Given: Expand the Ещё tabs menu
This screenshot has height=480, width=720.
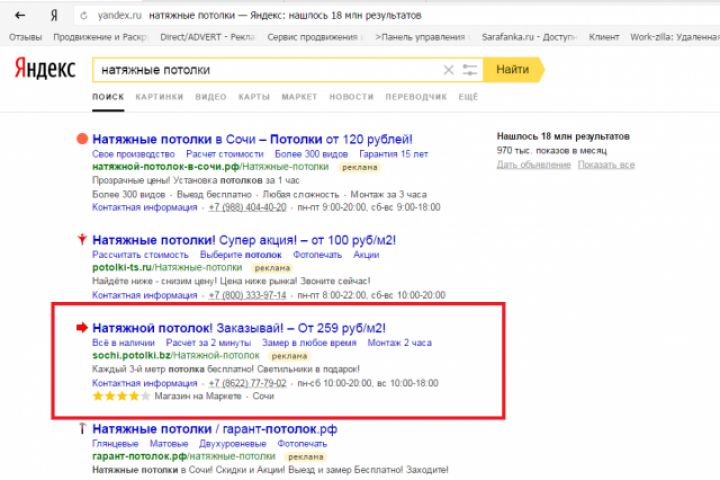Looking at the screenshot, I should tap(468, 97).
